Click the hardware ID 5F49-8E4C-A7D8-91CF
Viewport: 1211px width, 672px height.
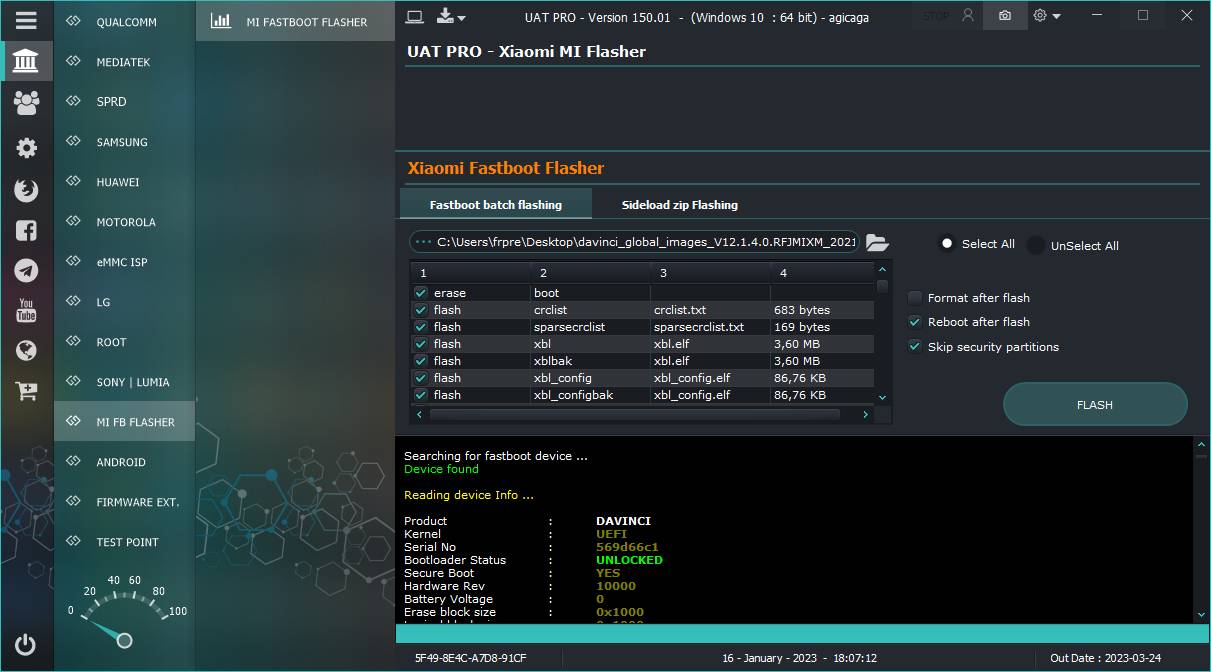(x=470, y=659)
